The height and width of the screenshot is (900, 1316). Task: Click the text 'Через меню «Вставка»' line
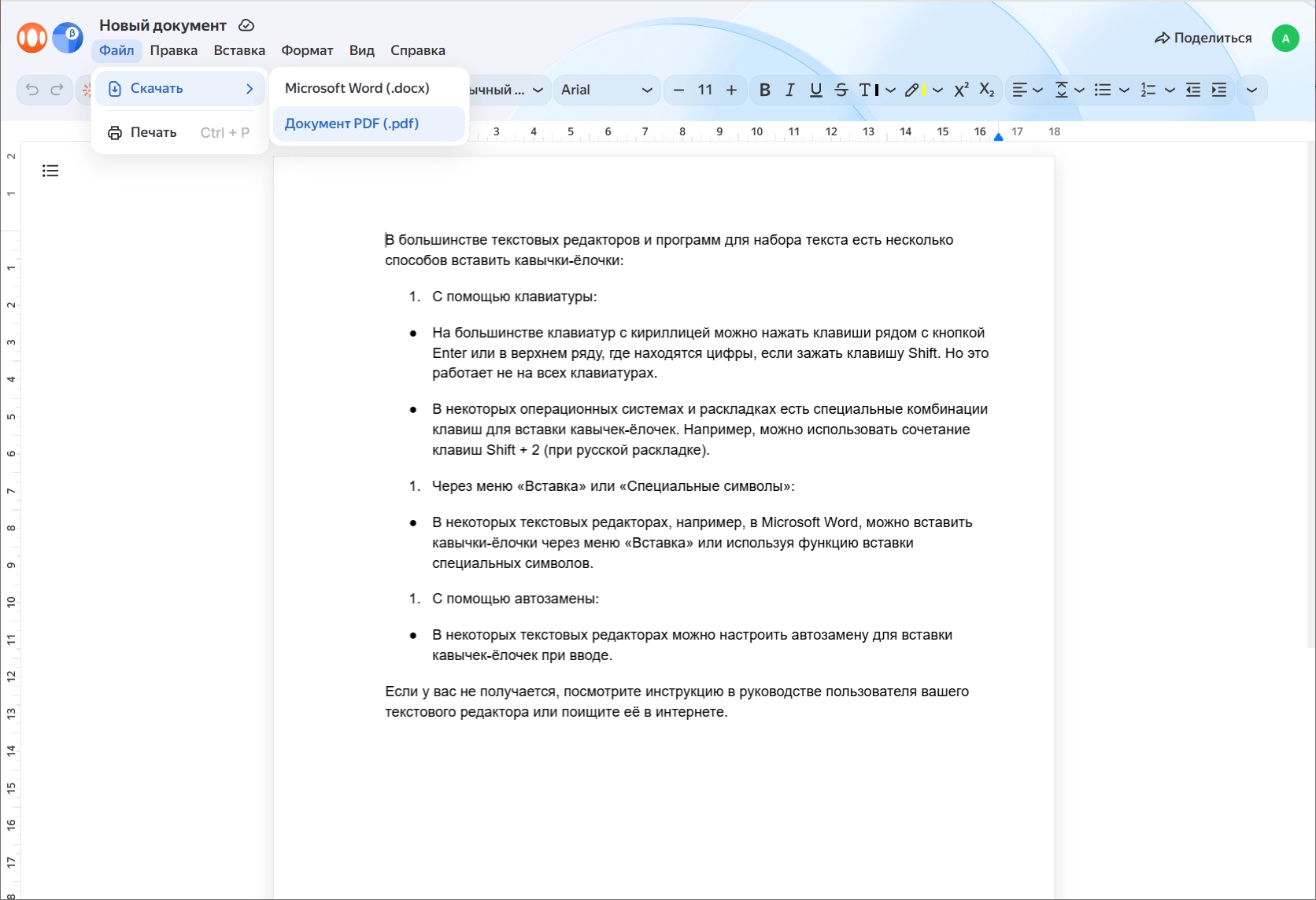[613, 486]
